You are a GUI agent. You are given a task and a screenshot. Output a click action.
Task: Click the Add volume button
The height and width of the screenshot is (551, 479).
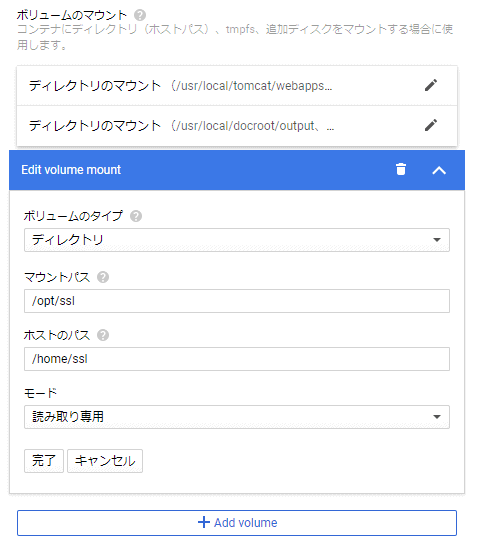237,523
